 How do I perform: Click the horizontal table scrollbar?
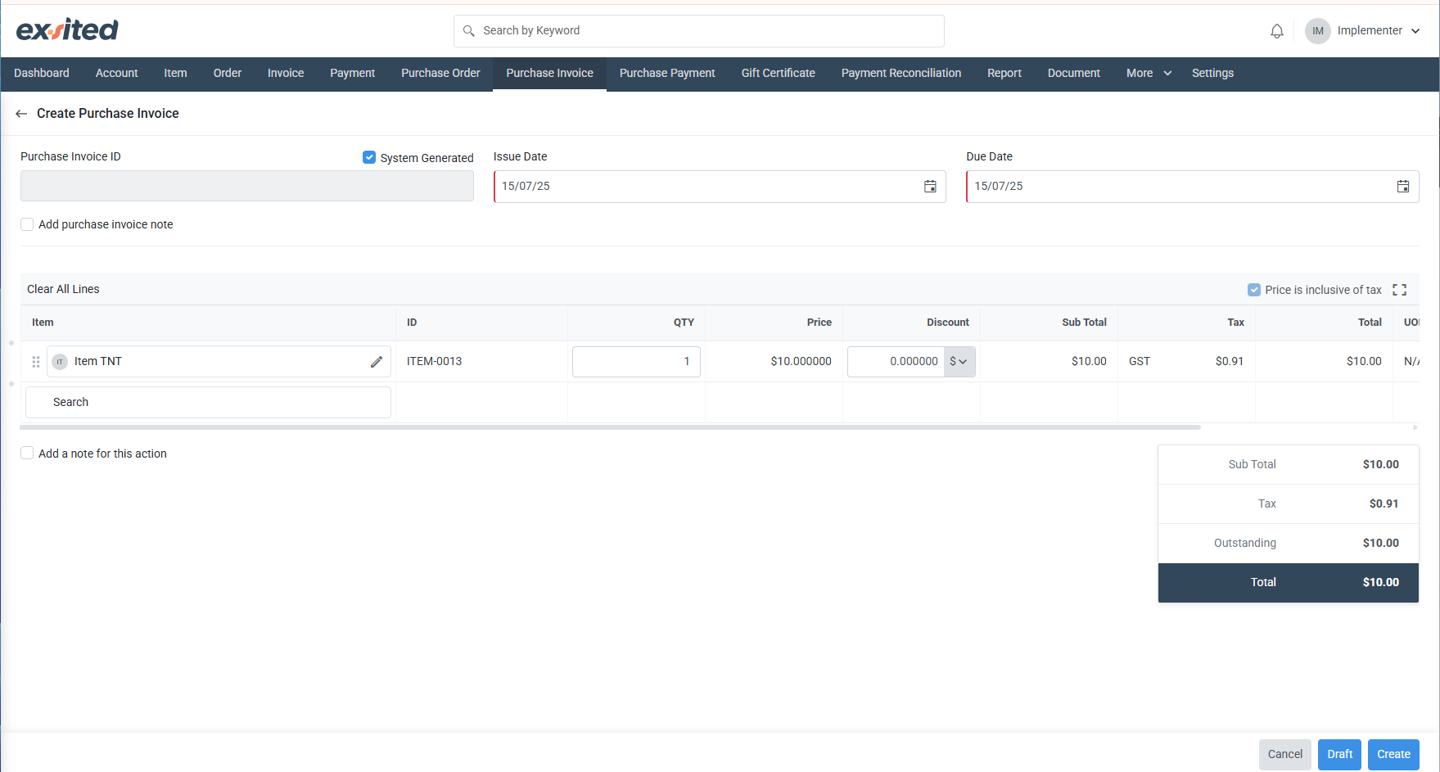610,427
